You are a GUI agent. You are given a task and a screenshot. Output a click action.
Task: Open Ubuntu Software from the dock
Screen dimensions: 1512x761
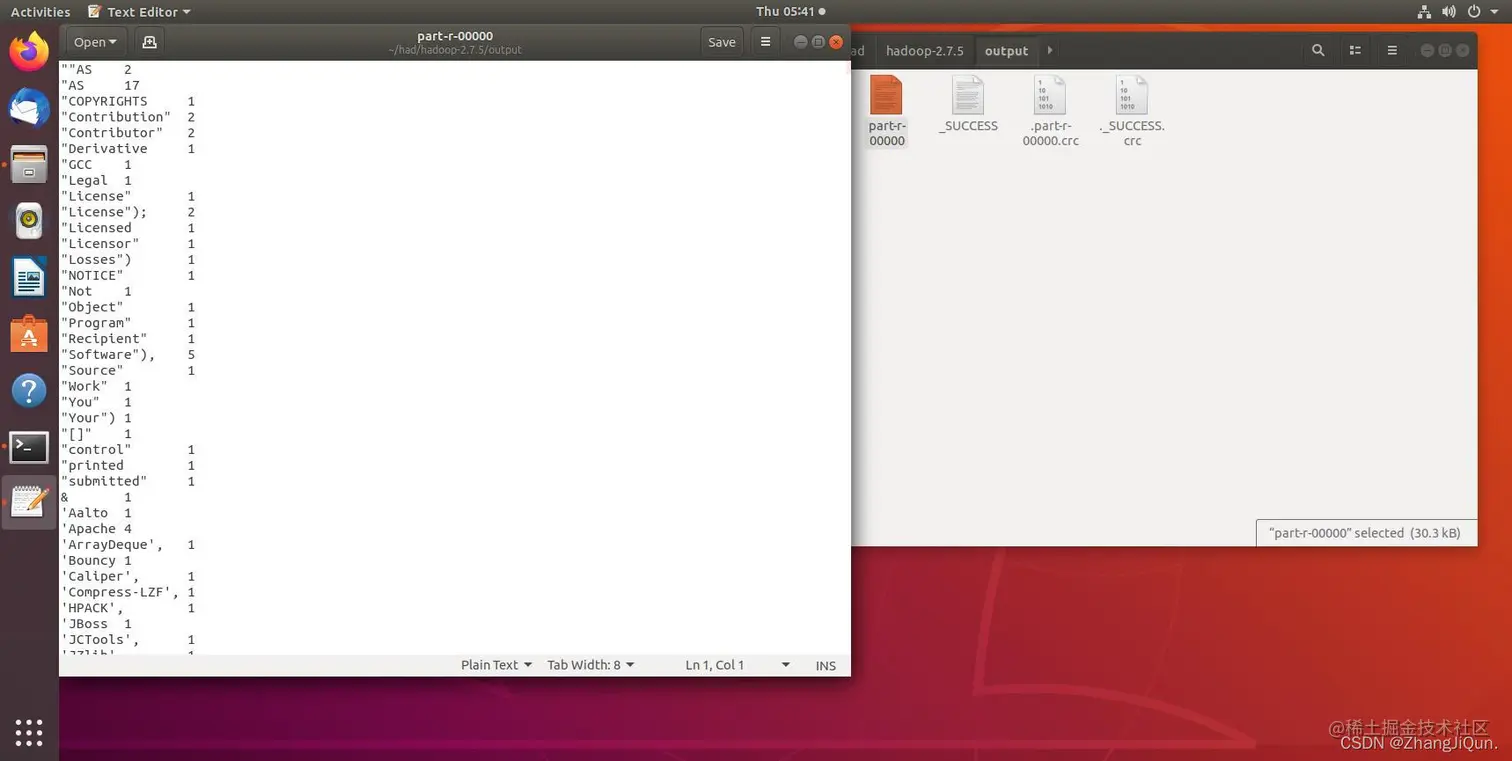pos(29,334)
